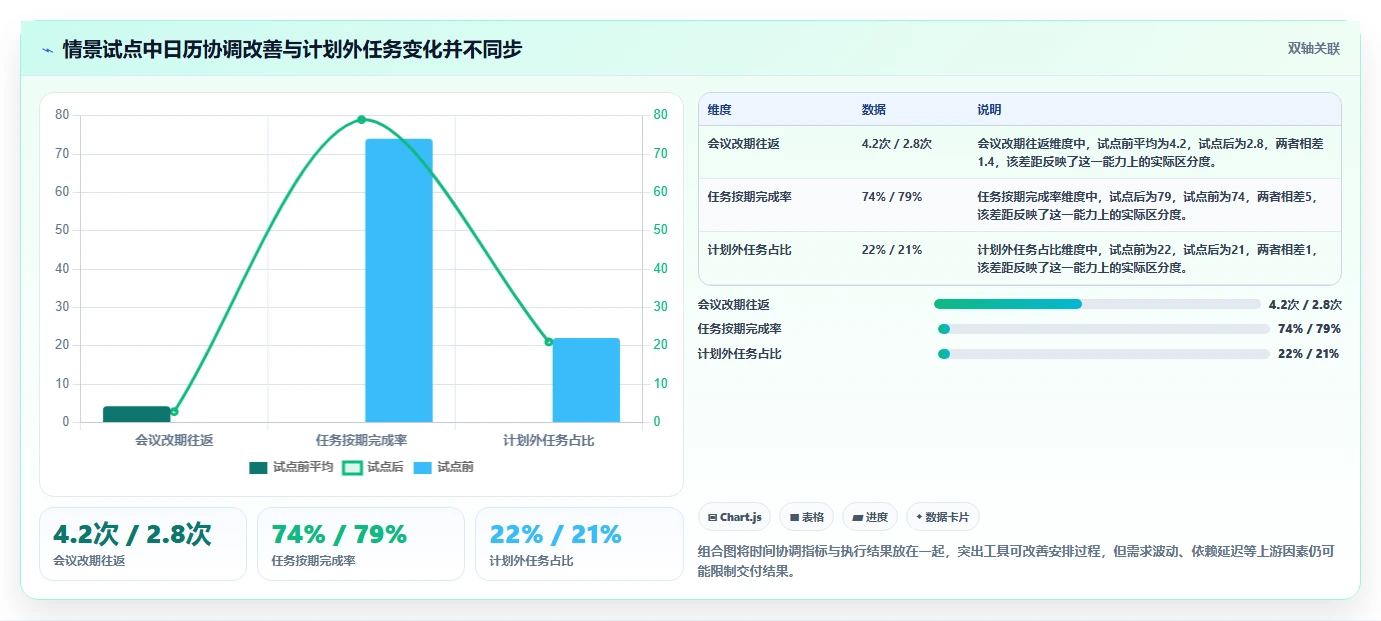The image size is (1381, 621).
Task: Toggle the 试点前平均 legend swatch
Action: (x=259, y=467)
